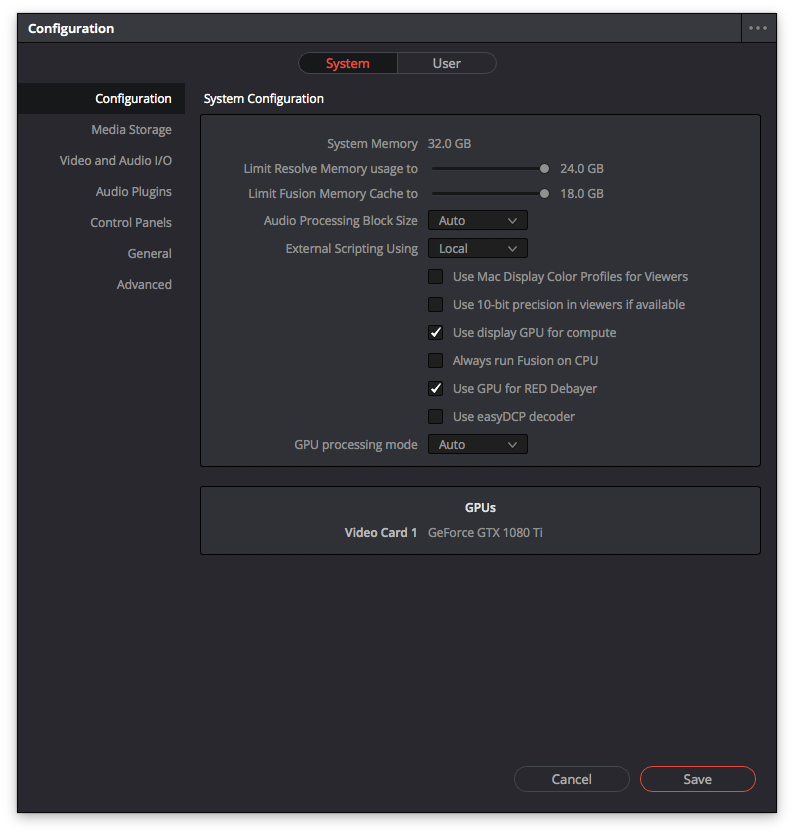Click the 32.0 GB system memory value
Viewport: 794px width, 834px height.
(x=449, y=144)
